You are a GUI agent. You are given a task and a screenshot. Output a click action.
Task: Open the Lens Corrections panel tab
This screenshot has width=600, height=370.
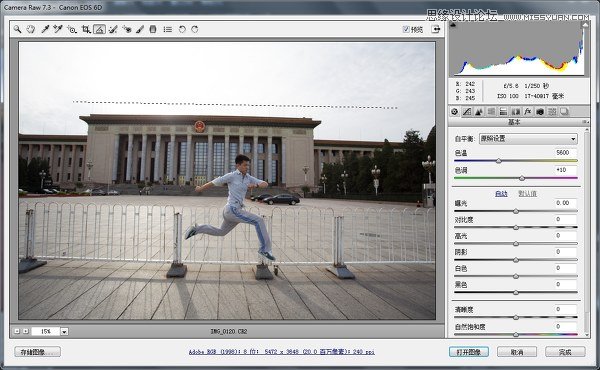[x=516, y=111]
